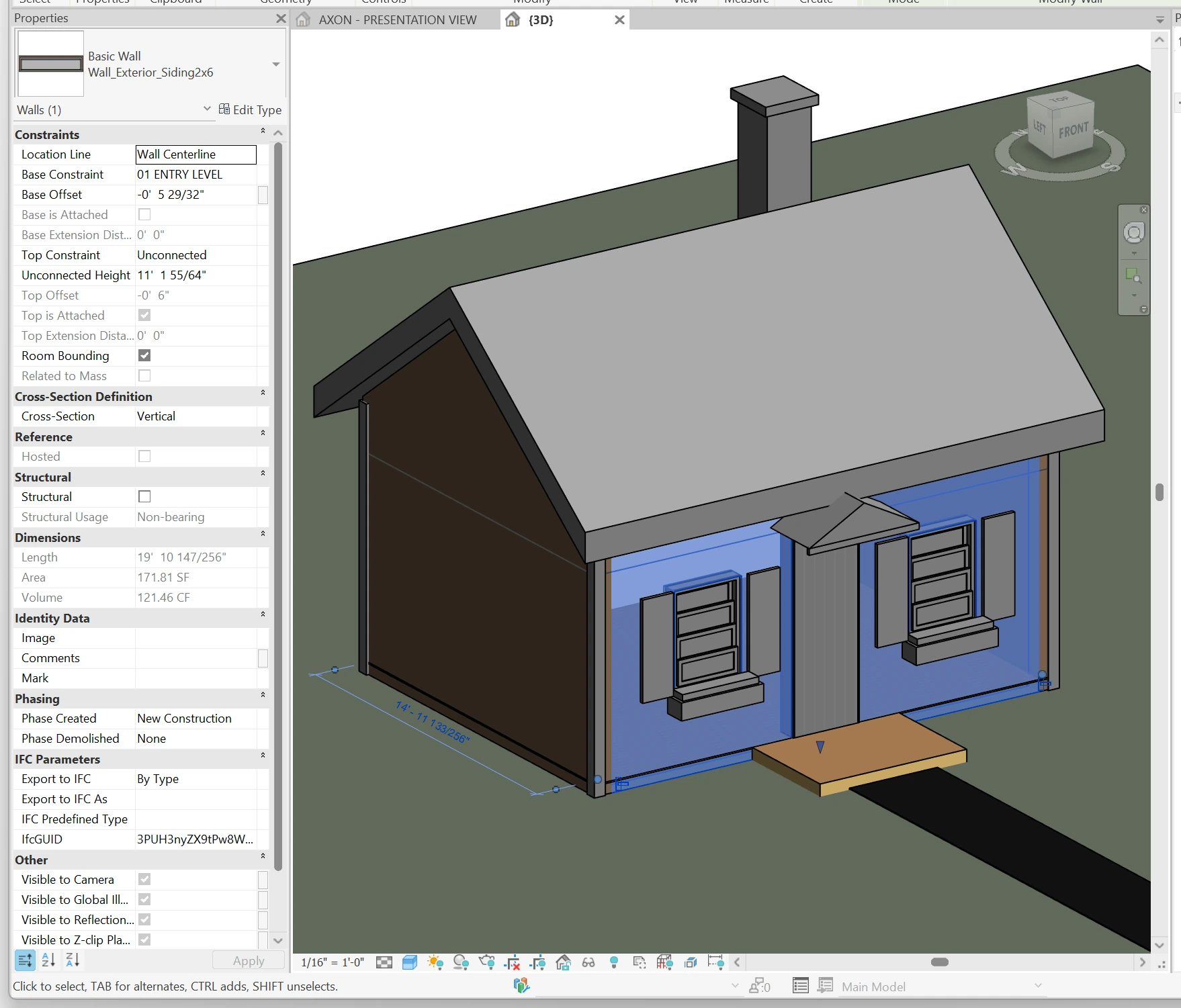Image resolution: width=1181 pixels, height=1008 pixels.
Task: Toggle Show Analytical Model icon
Action: (665, 962)
